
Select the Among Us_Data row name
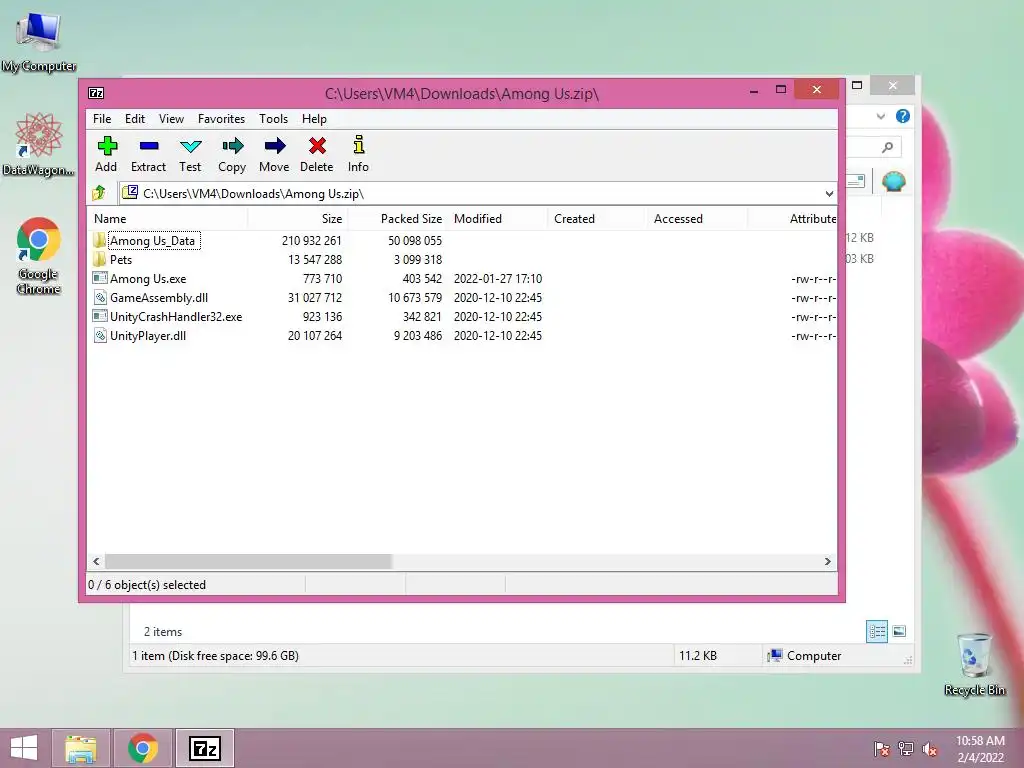(x=153, y=240)
